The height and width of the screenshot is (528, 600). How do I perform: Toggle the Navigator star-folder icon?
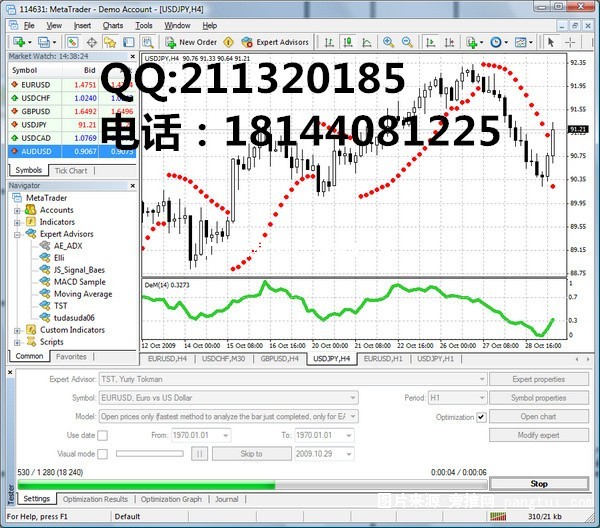pos(110,42)
